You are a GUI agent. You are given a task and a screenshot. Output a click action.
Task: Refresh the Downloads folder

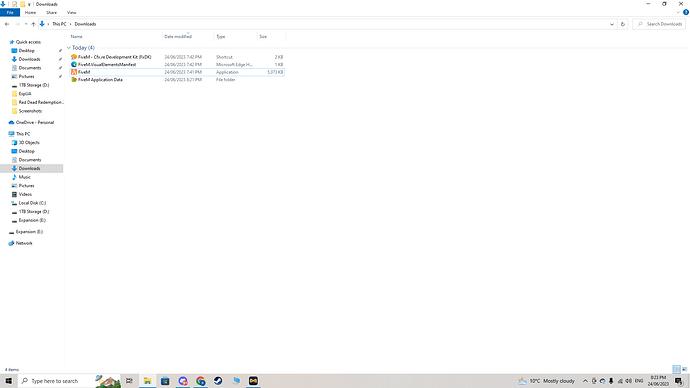tap(623, 24)
